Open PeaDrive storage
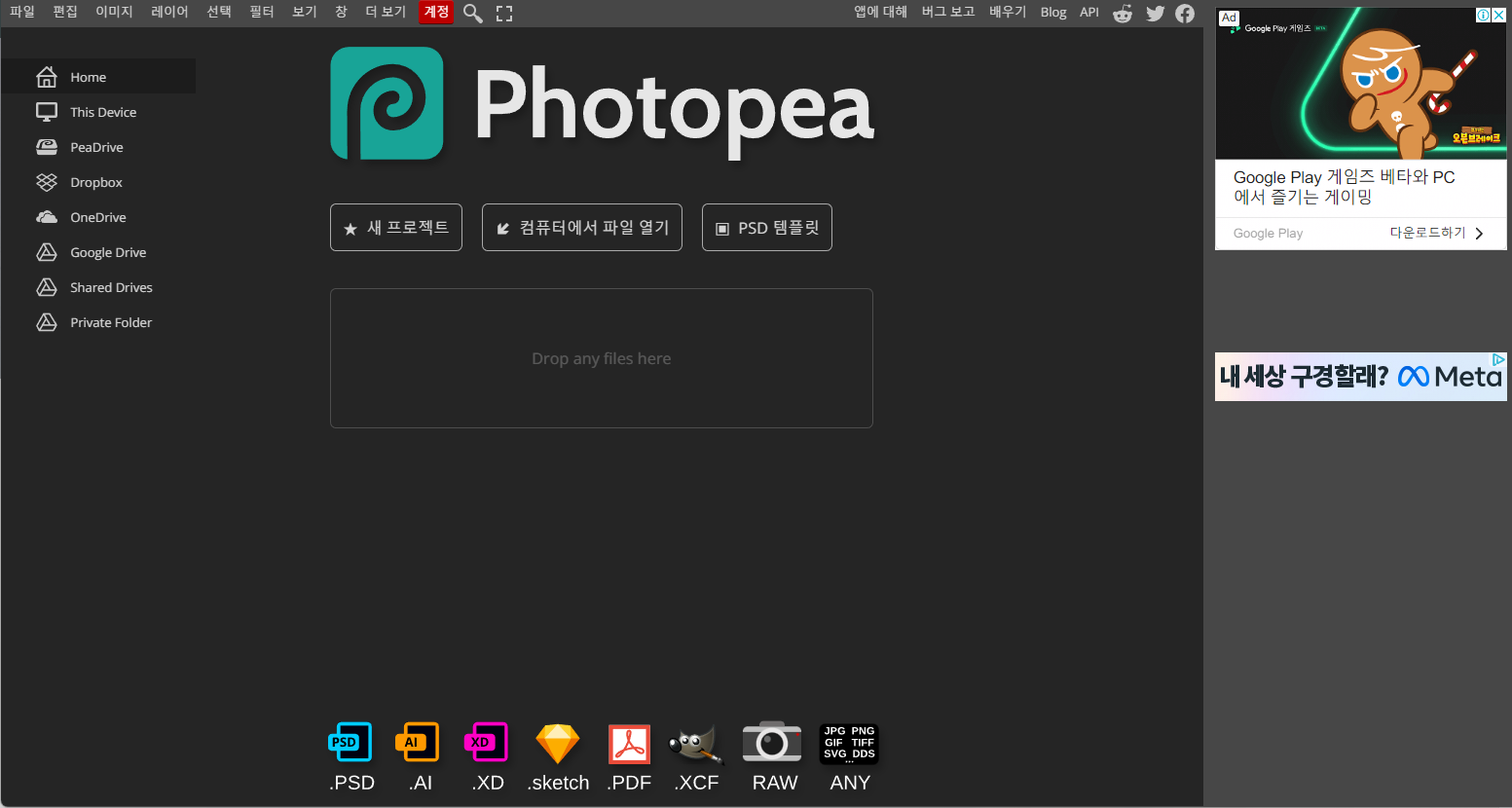Image resolution: width=1512 pixels, height=808 pixels. coord(98,147)
